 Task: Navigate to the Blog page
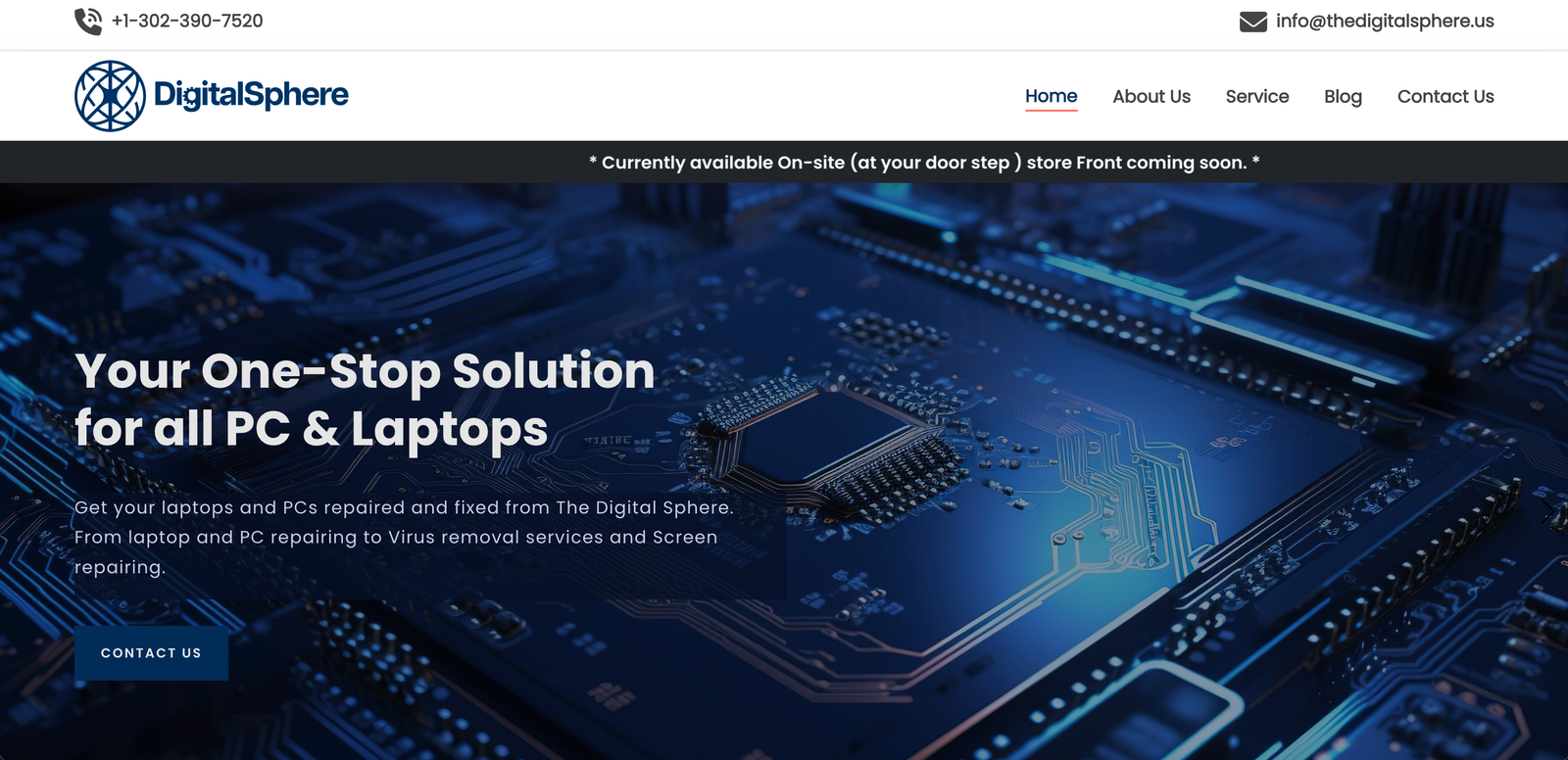(1343, 96)
